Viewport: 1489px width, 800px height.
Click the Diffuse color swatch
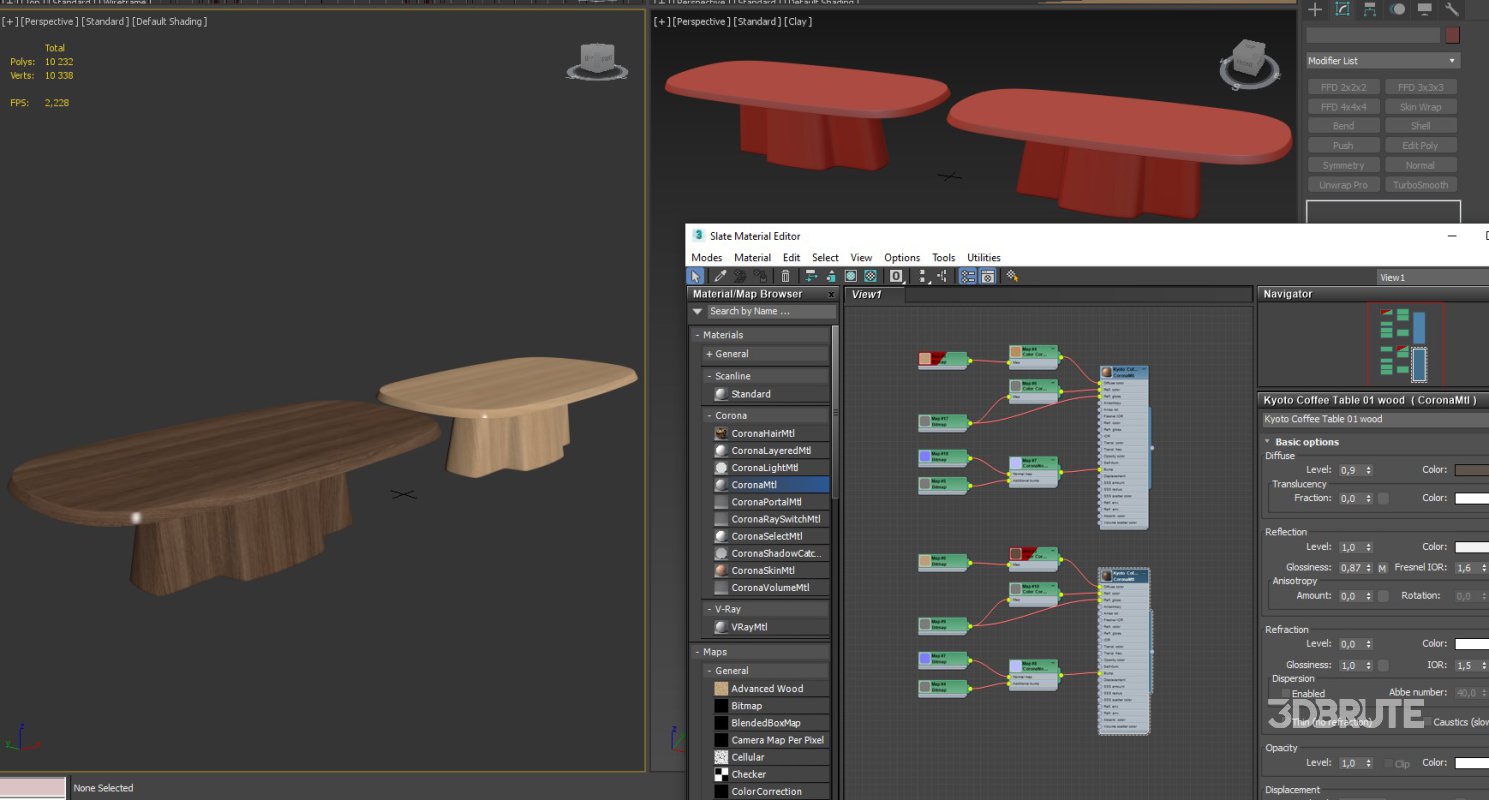click(x=1471, y=470)
